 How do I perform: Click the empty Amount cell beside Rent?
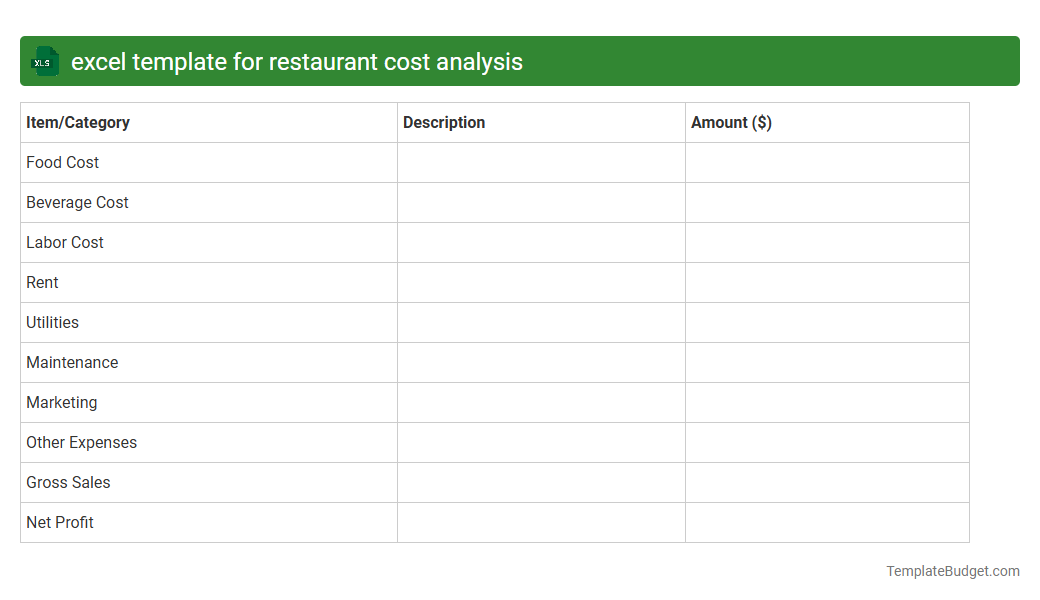point(827,282)
